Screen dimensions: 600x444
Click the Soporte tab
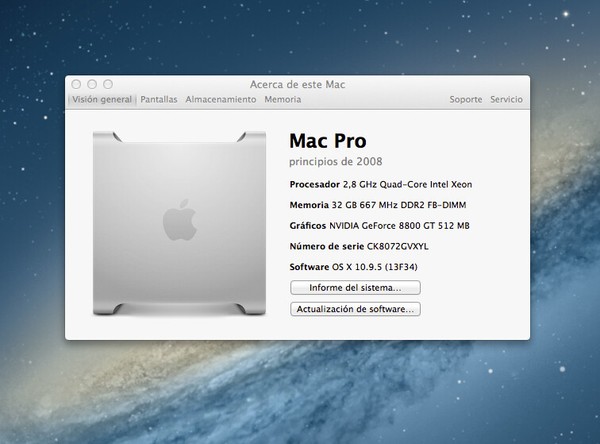[x=466, y=100]
